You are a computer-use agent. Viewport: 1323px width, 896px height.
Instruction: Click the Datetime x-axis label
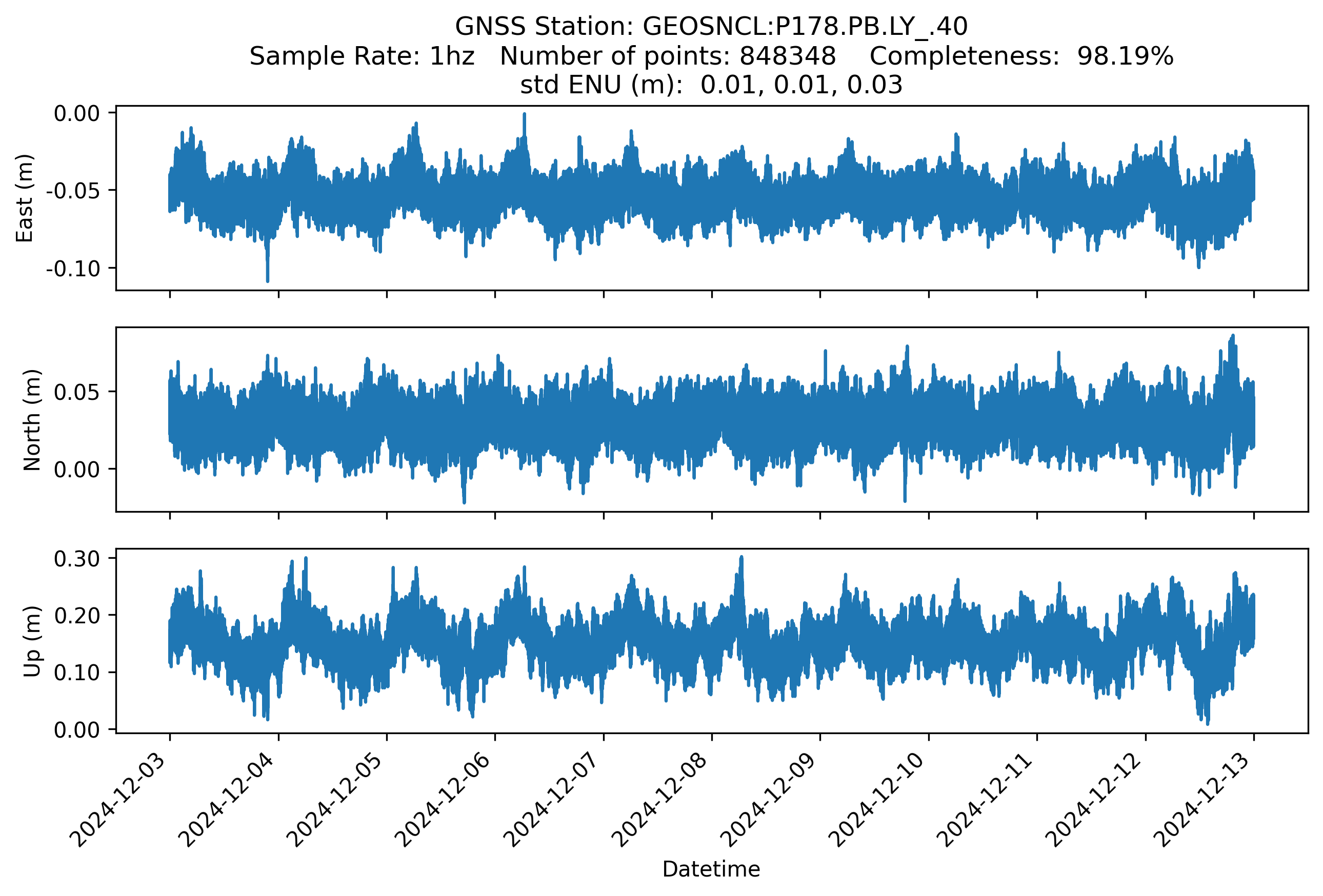(x=711, y=869)
